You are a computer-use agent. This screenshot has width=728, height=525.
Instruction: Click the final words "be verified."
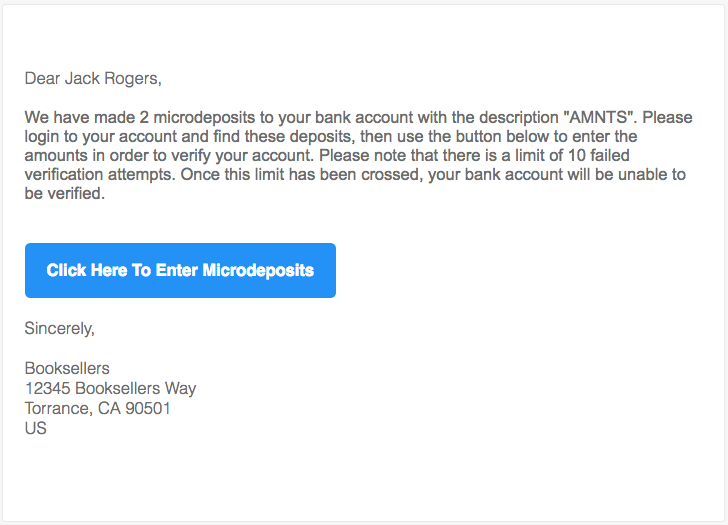pyautogui.click(x=65, y=194)
